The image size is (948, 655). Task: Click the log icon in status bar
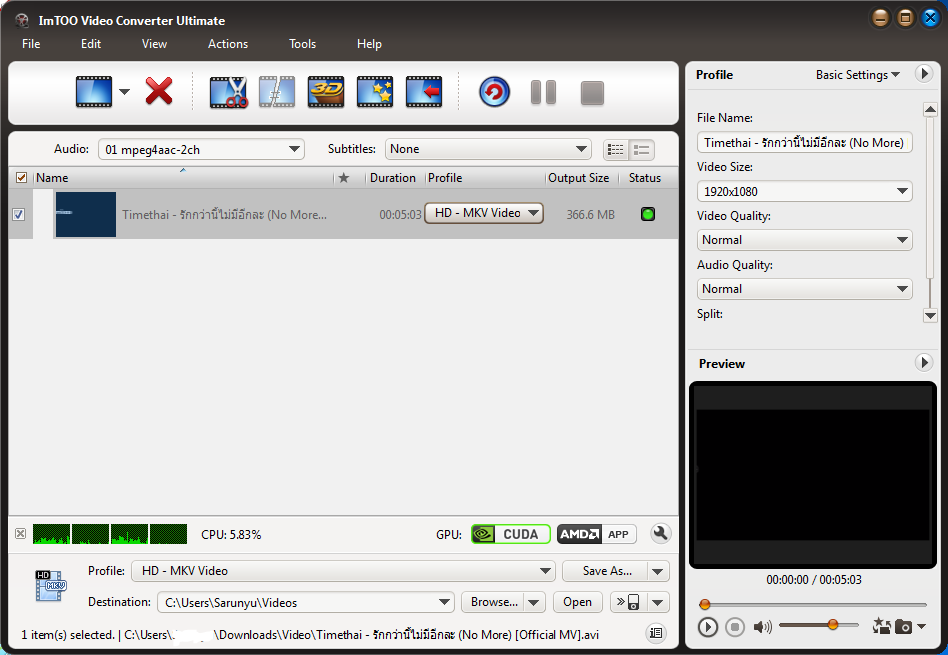click(x=656, y=633)
